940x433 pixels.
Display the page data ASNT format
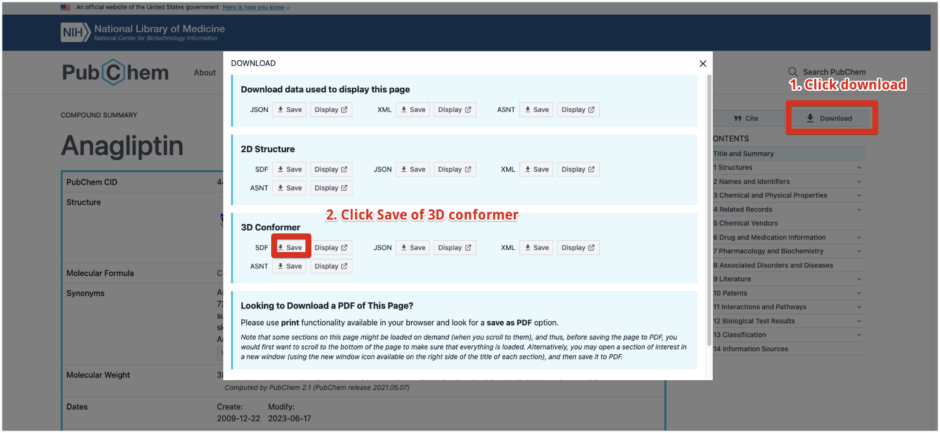click(578, 110)
